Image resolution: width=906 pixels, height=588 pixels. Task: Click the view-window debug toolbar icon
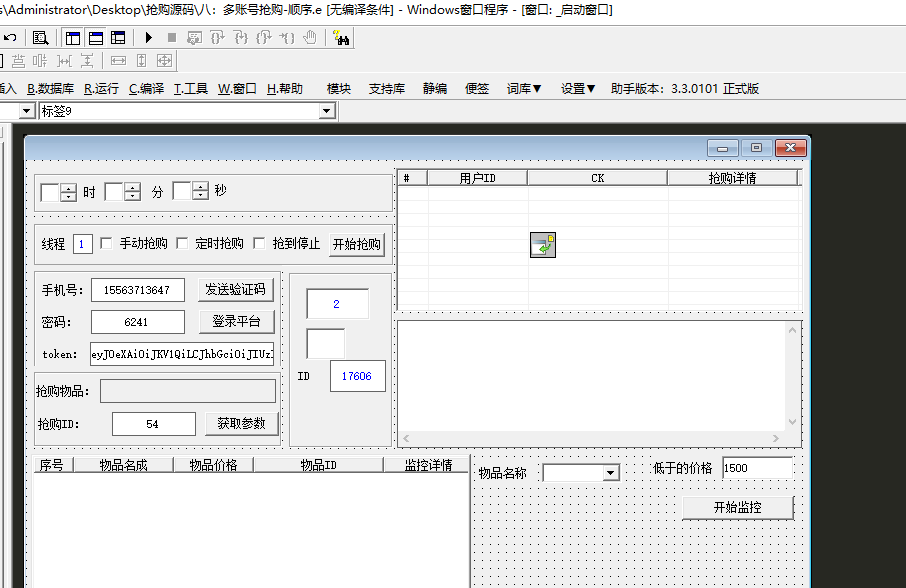tap(195, 38)
